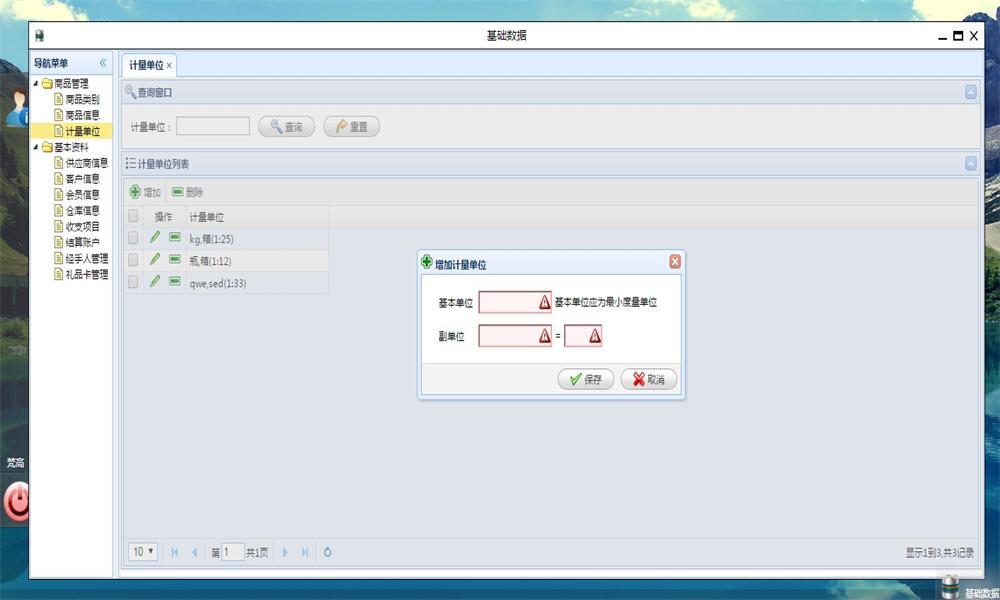
Task: Focus the 基本单位 input field
Action: [x=515, y=302]
